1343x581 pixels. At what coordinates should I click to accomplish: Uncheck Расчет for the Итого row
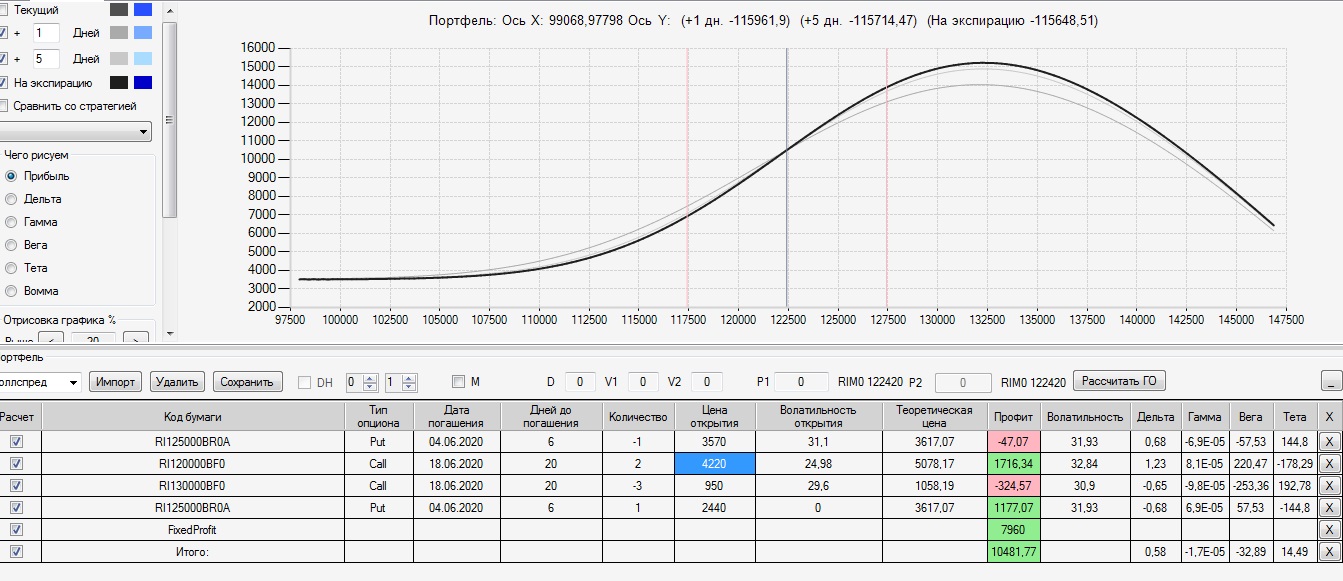[x=16, y=552]
